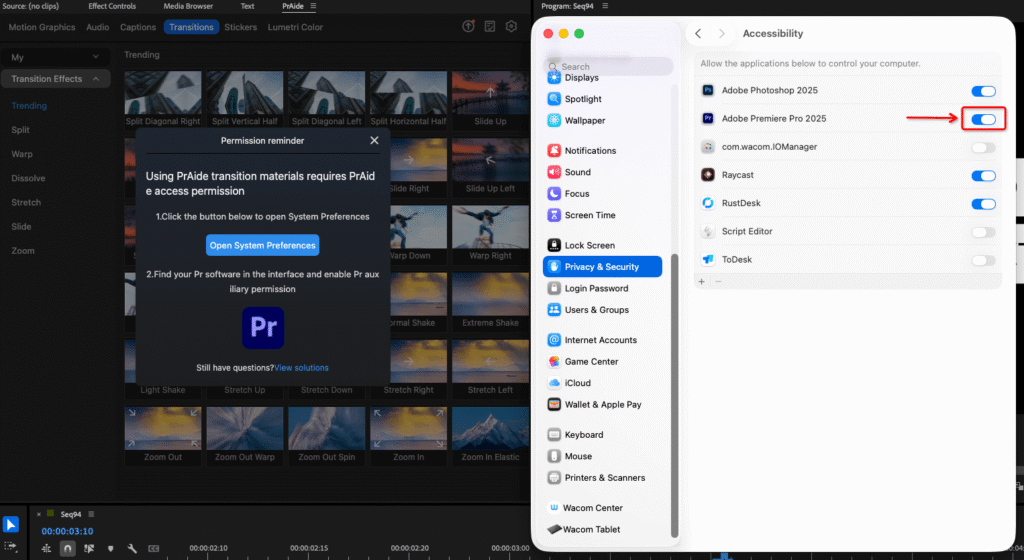Screen dimensions: 1024x560
Task: Click the System Settings search field
Action: 609,65
